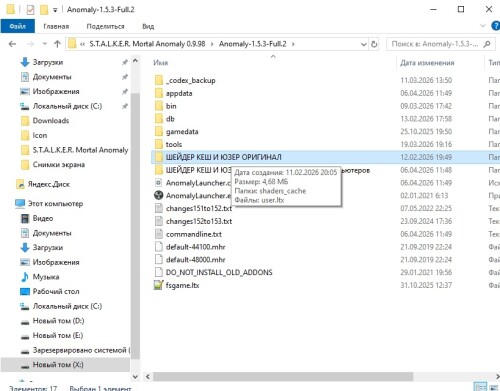Click navigation pane scroll down arrow
Screen dimensions: 500x391
click(135, 377)
